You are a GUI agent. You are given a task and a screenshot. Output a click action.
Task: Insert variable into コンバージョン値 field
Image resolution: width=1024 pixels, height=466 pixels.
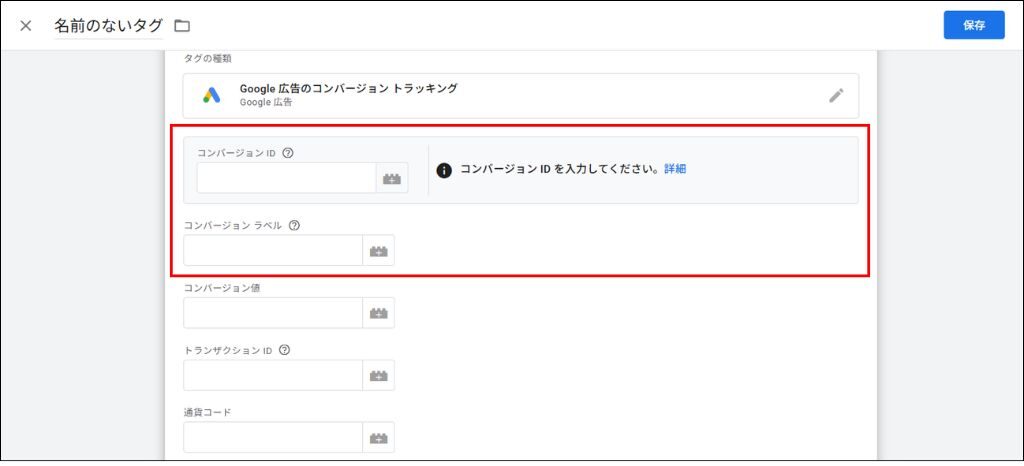(x=379, y=313)
